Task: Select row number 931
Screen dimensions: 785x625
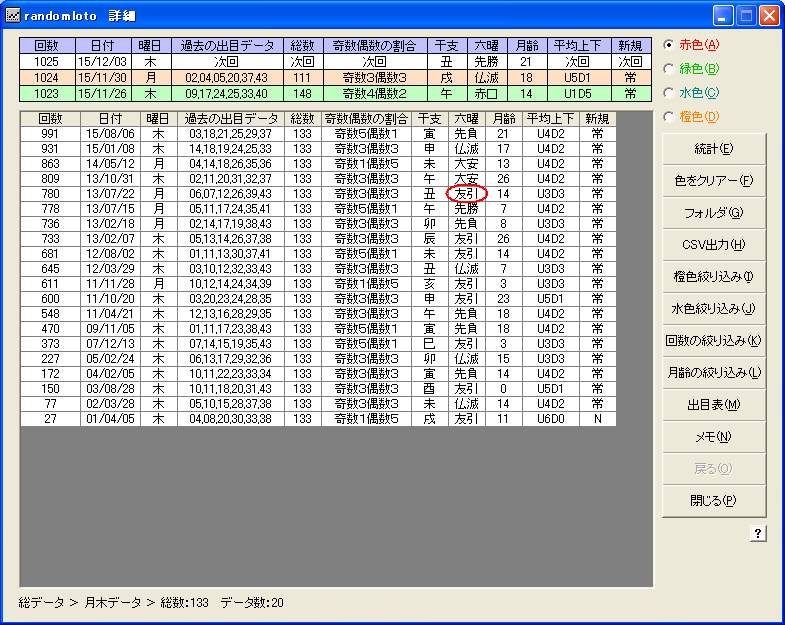Action: [x=51, y=149]
